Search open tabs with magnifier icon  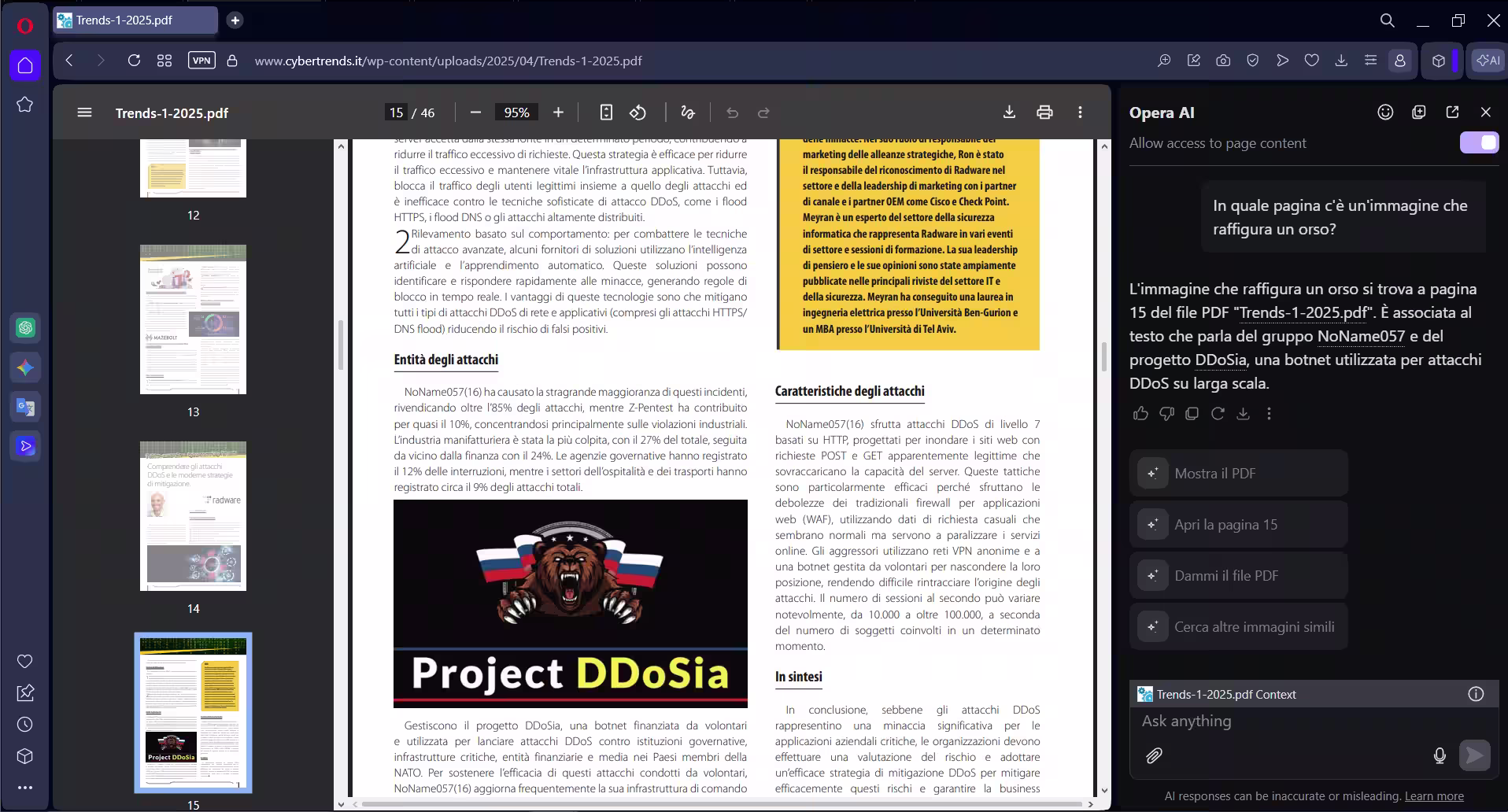click(1387, 20)
